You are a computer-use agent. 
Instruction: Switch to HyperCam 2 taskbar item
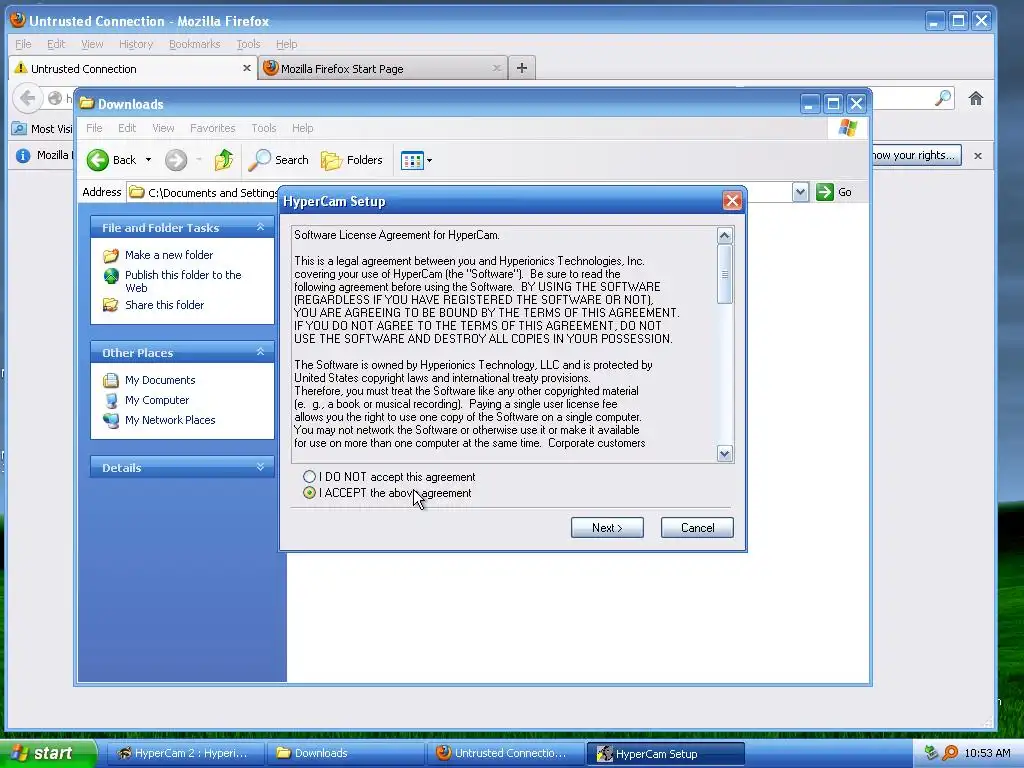tap(185, 753)
